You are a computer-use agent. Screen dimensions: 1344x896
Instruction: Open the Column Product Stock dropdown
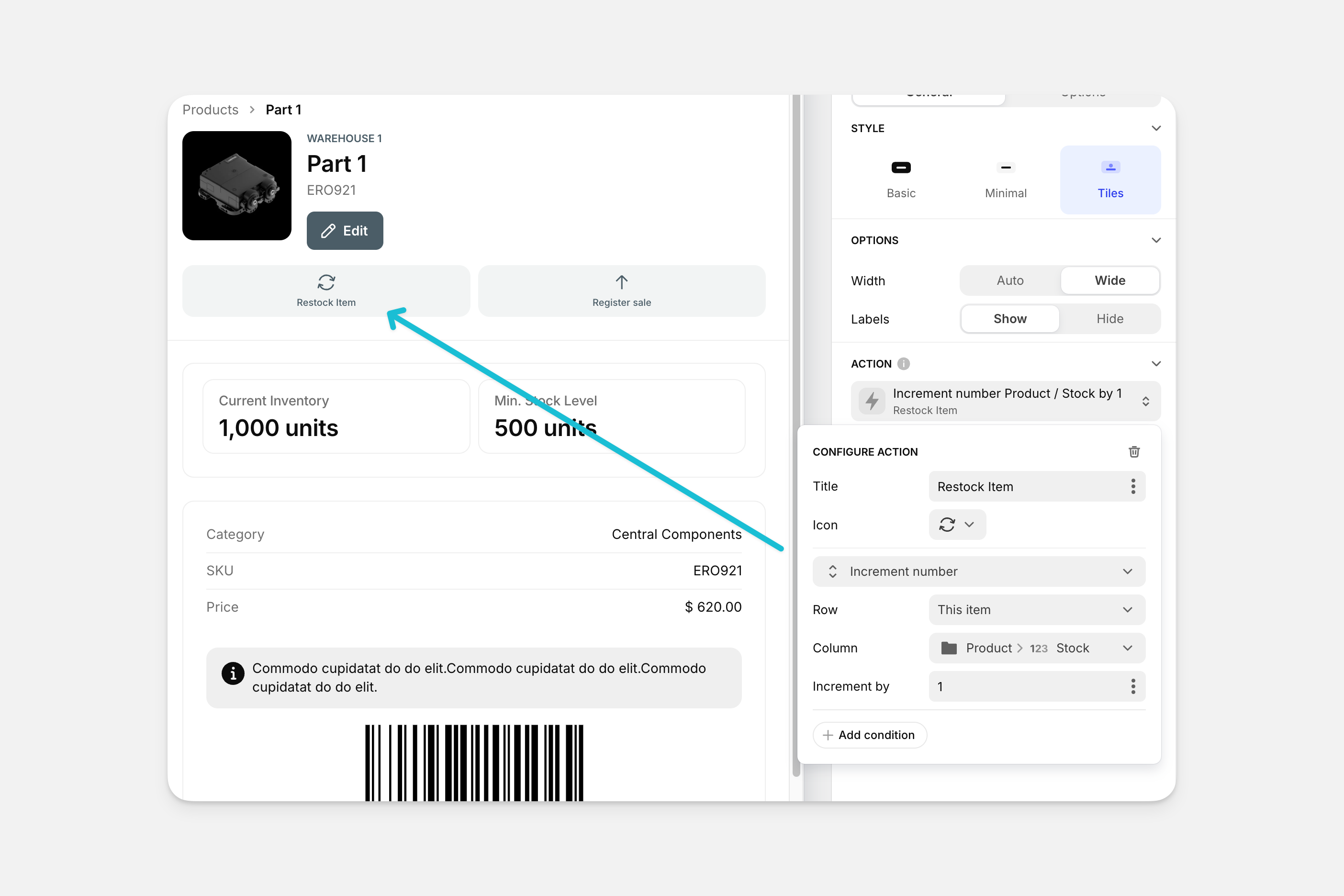[1037, 648]
